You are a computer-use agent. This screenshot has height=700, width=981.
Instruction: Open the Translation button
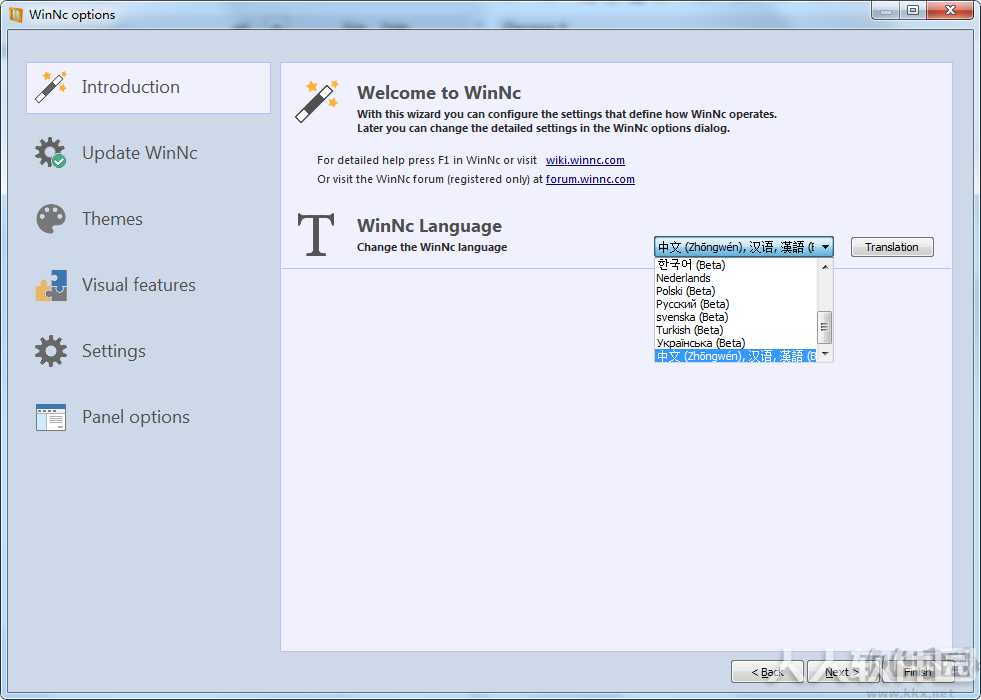pyautogui.click(x=892, y=247)
